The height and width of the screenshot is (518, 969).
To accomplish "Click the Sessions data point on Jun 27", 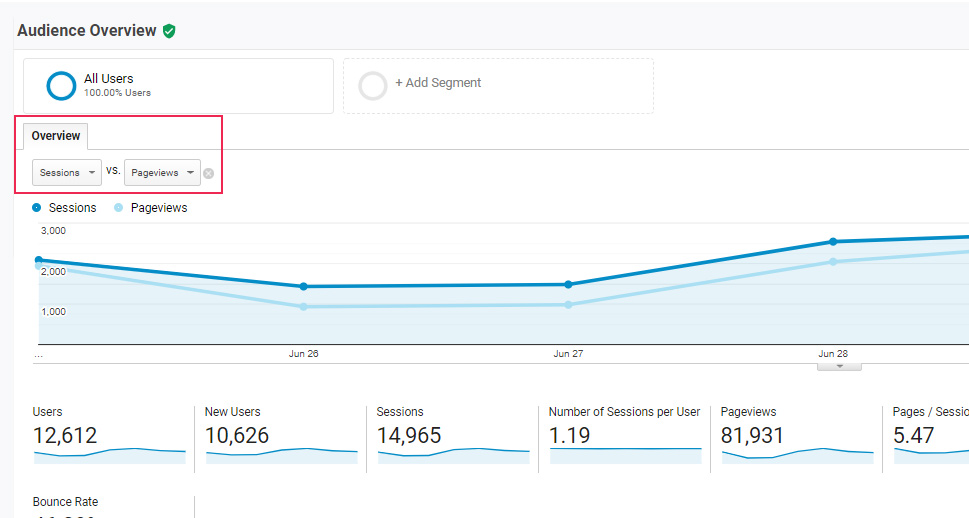I will click(x=569, y=284).
